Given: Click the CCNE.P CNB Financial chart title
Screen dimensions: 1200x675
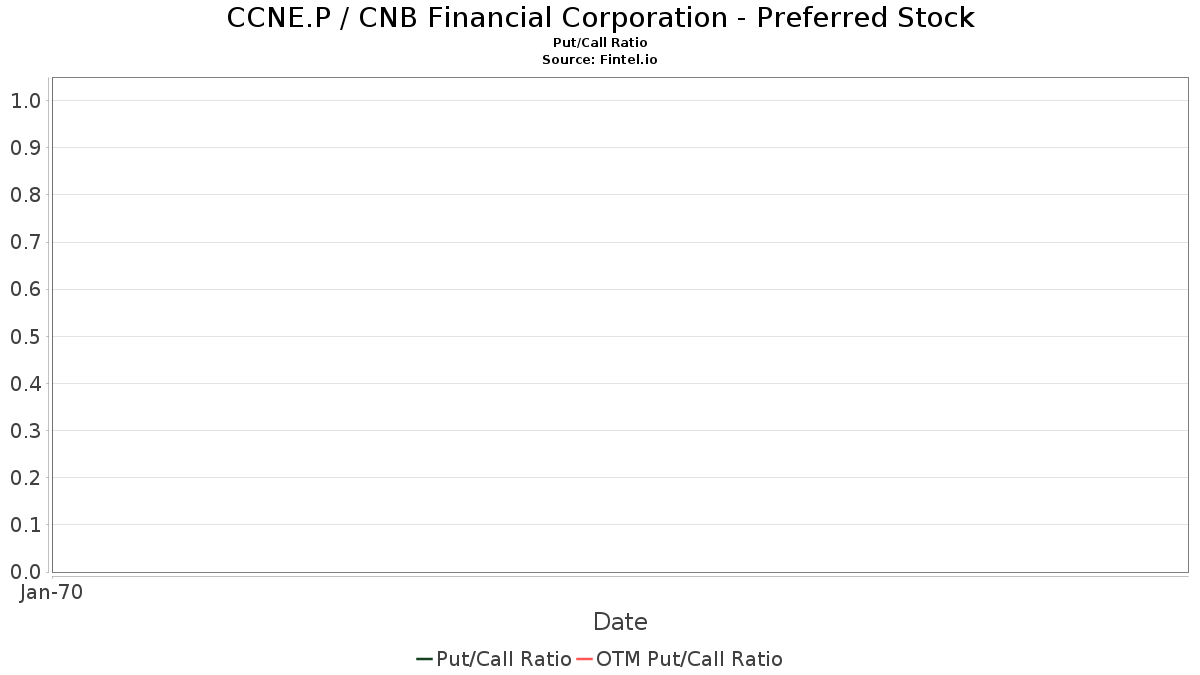Looking at the screenshot, I should tap(600, 18).
